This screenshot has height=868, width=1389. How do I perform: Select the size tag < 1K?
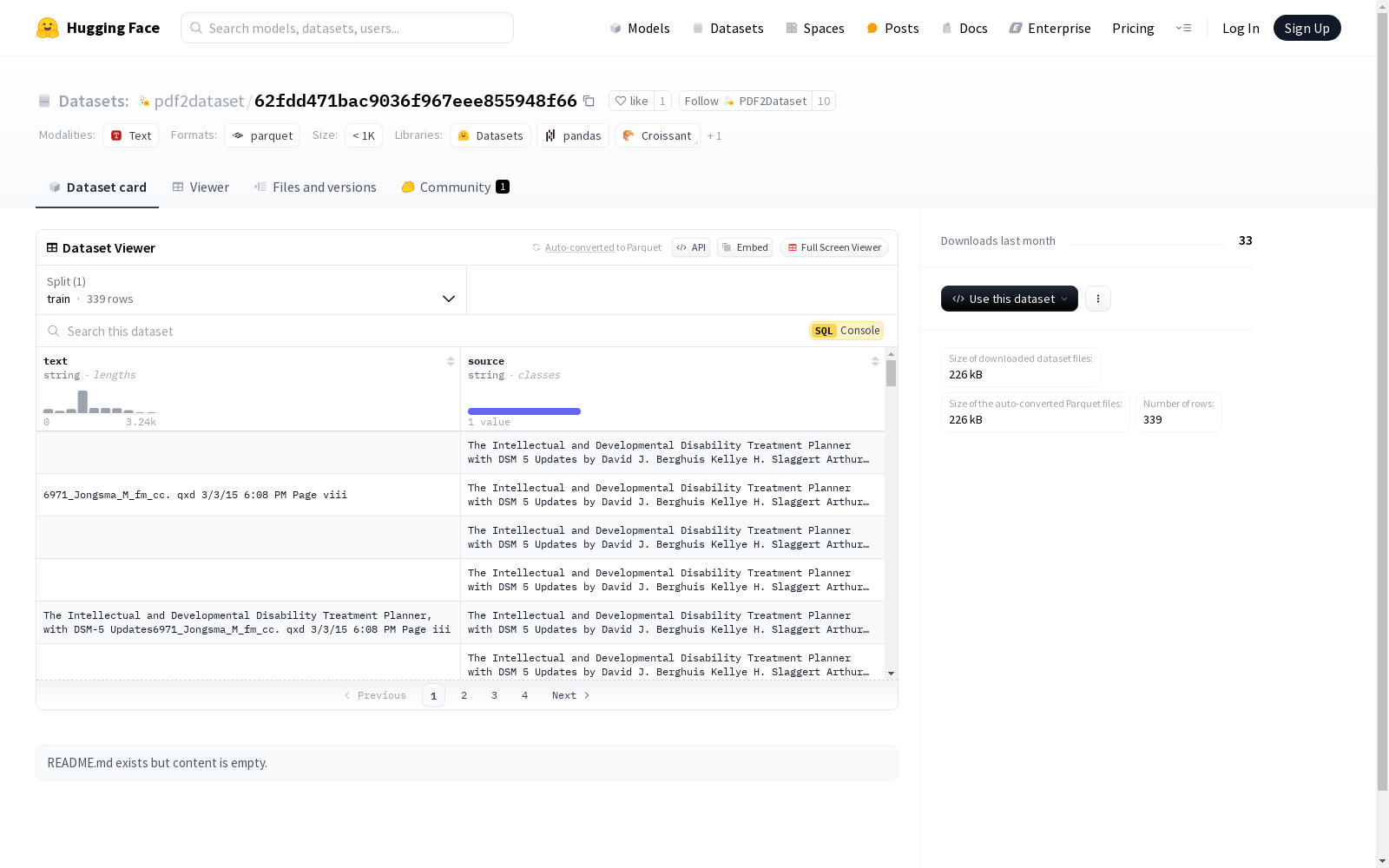364,135
